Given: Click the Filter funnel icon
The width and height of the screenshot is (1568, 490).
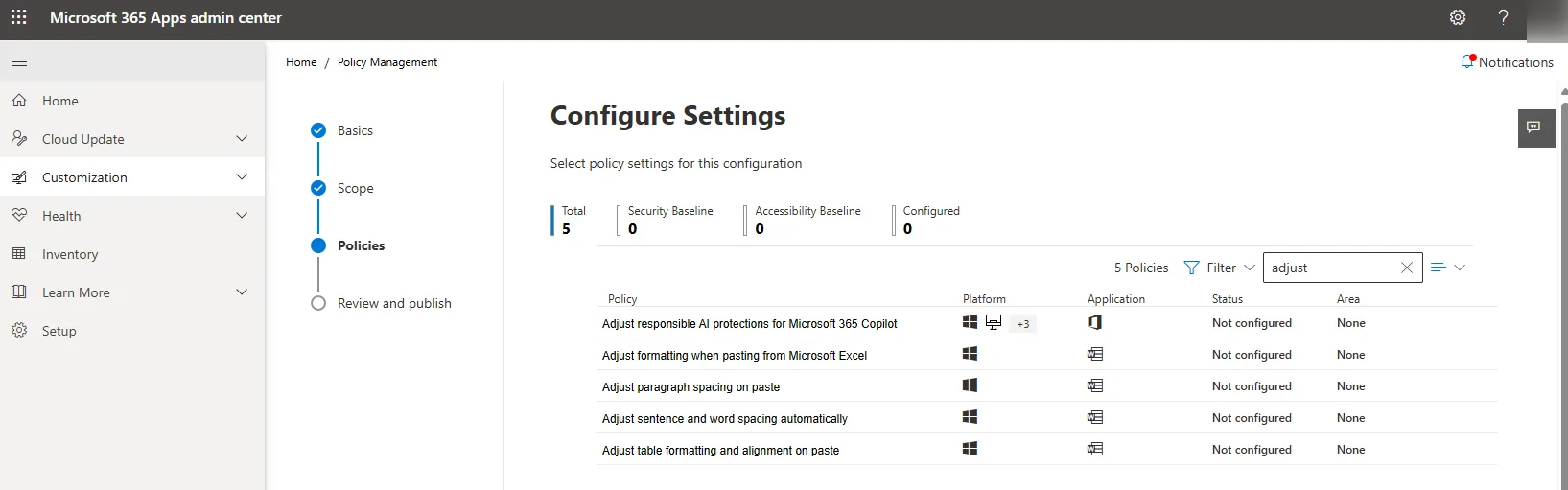Looking at the screenshot, I should coord(1192,268).
